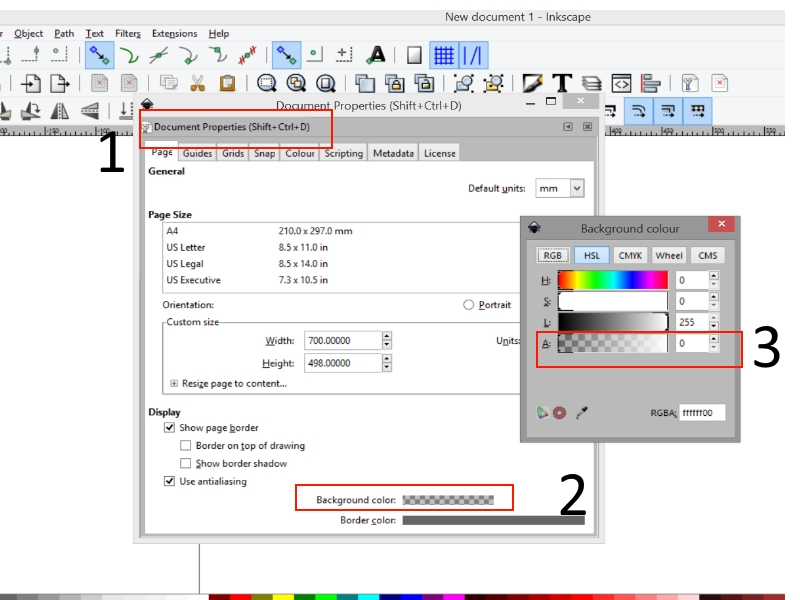Toggle the snap to grid icon
The width and height of the screenshot is (800, 600).
click(x=444, y=54)
